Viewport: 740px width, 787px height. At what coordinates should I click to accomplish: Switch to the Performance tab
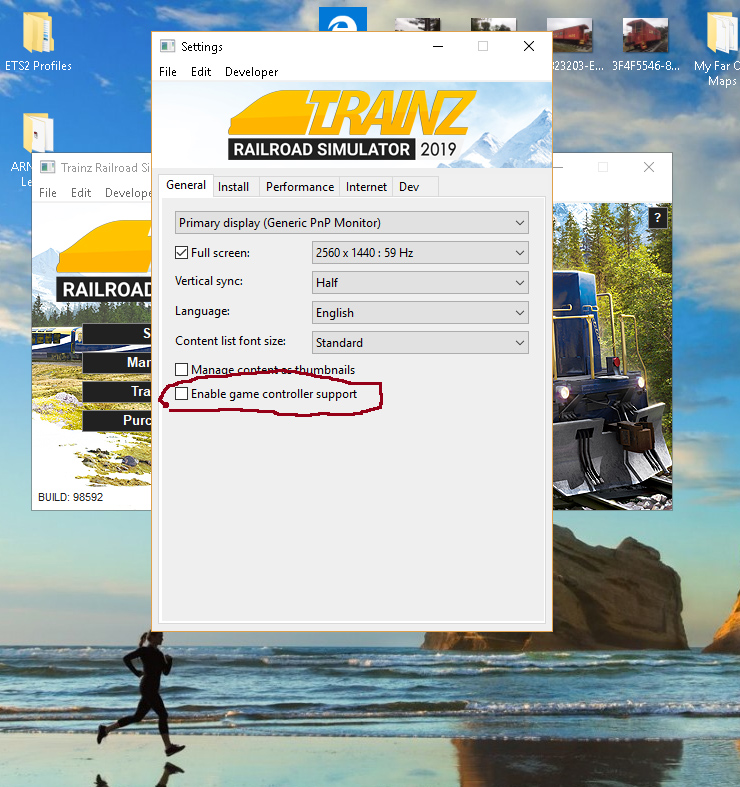tap(300, 187)
